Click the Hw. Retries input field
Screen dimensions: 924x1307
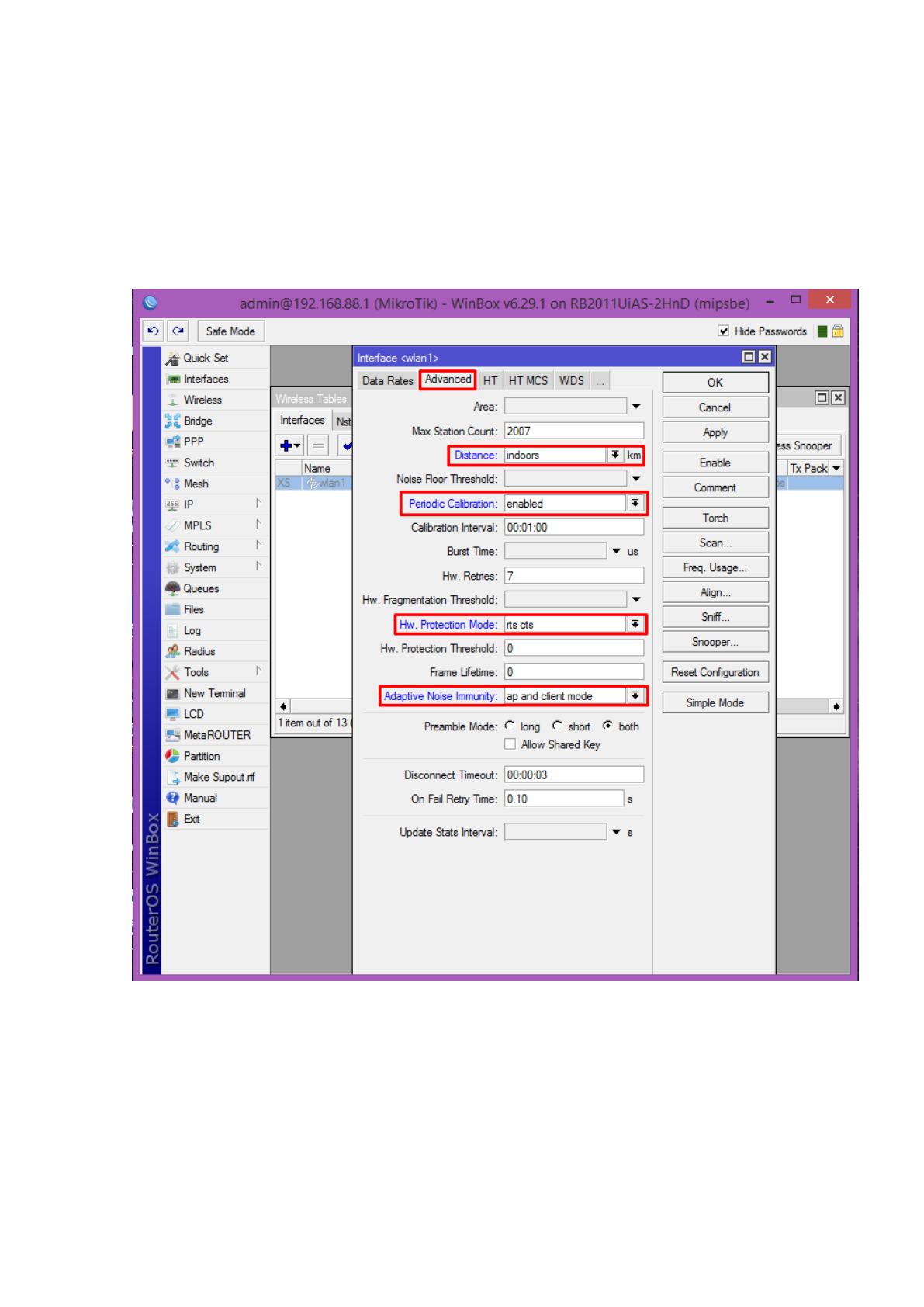tap(574, 576)
